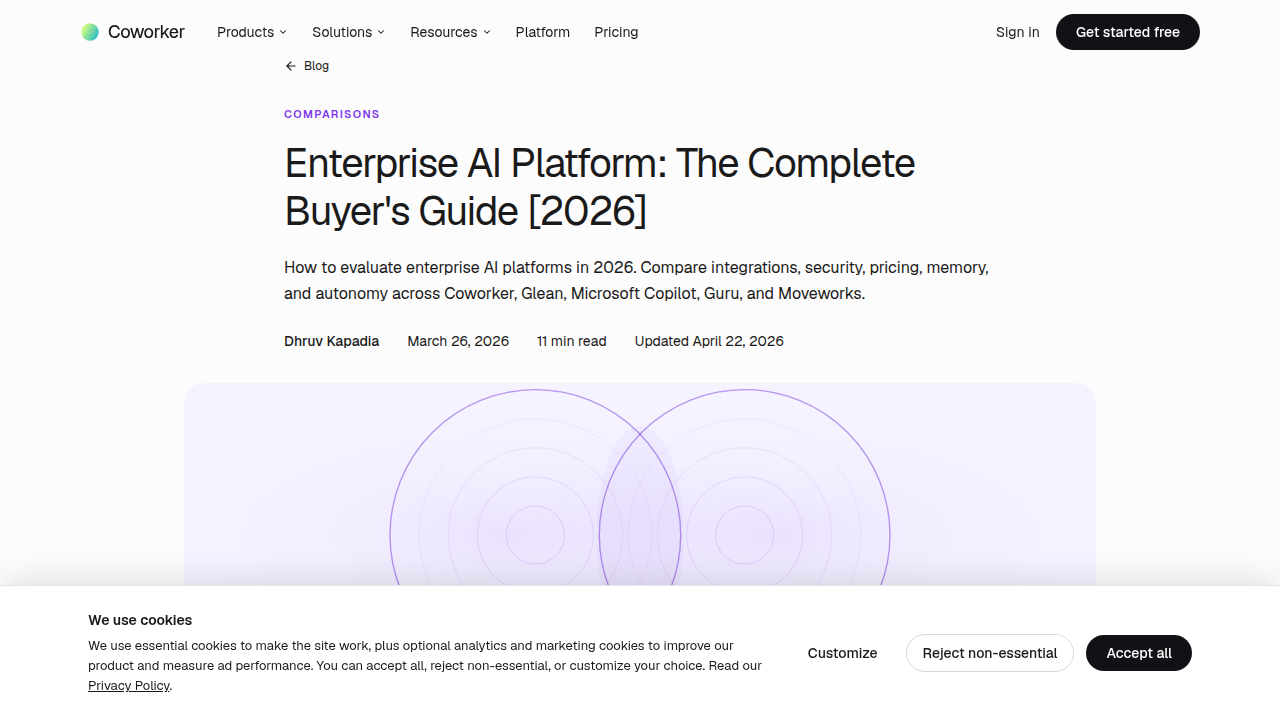Expand the Solutions navigation menu

click(348, 32)
